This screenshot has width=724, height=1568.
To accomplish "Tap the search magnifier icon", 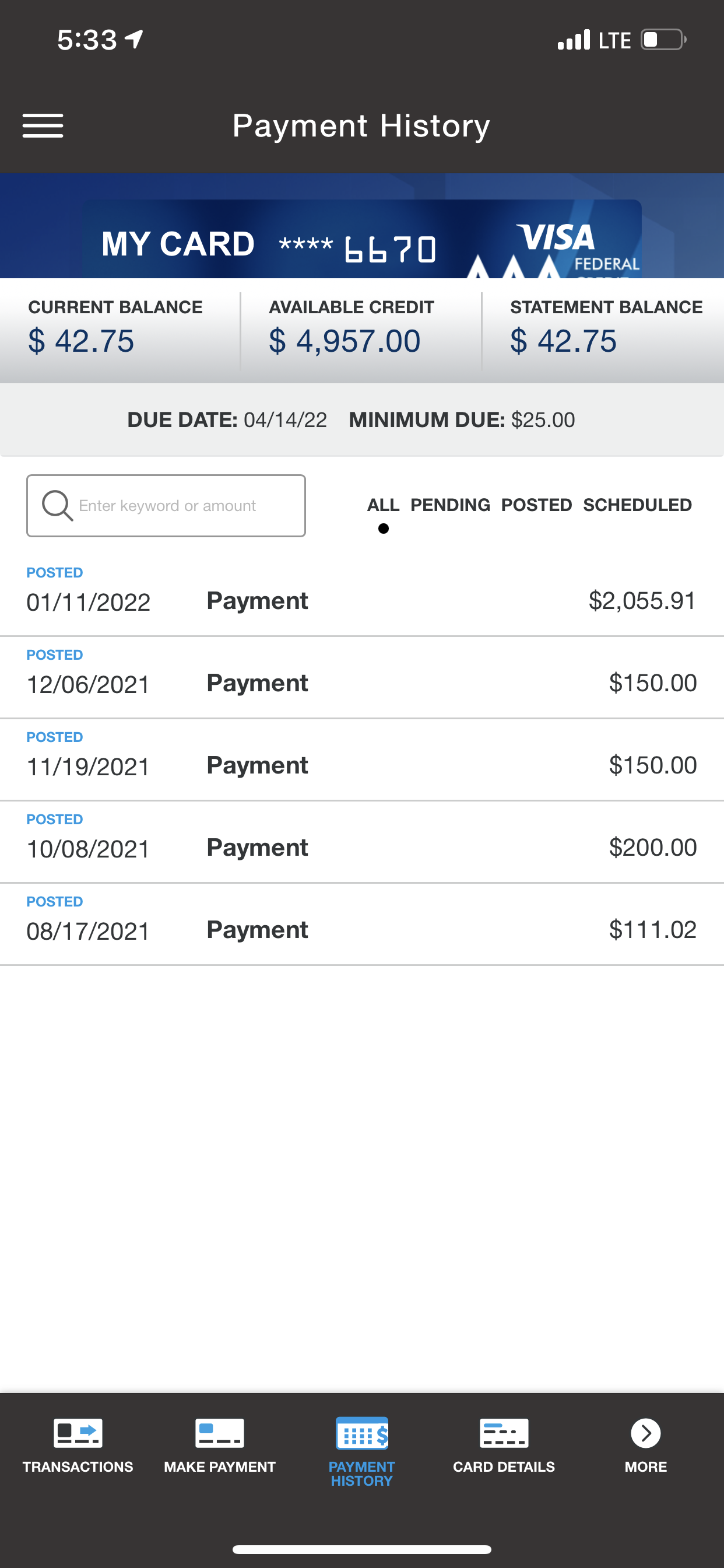I will pyautogui.click(x=57, y=505).
